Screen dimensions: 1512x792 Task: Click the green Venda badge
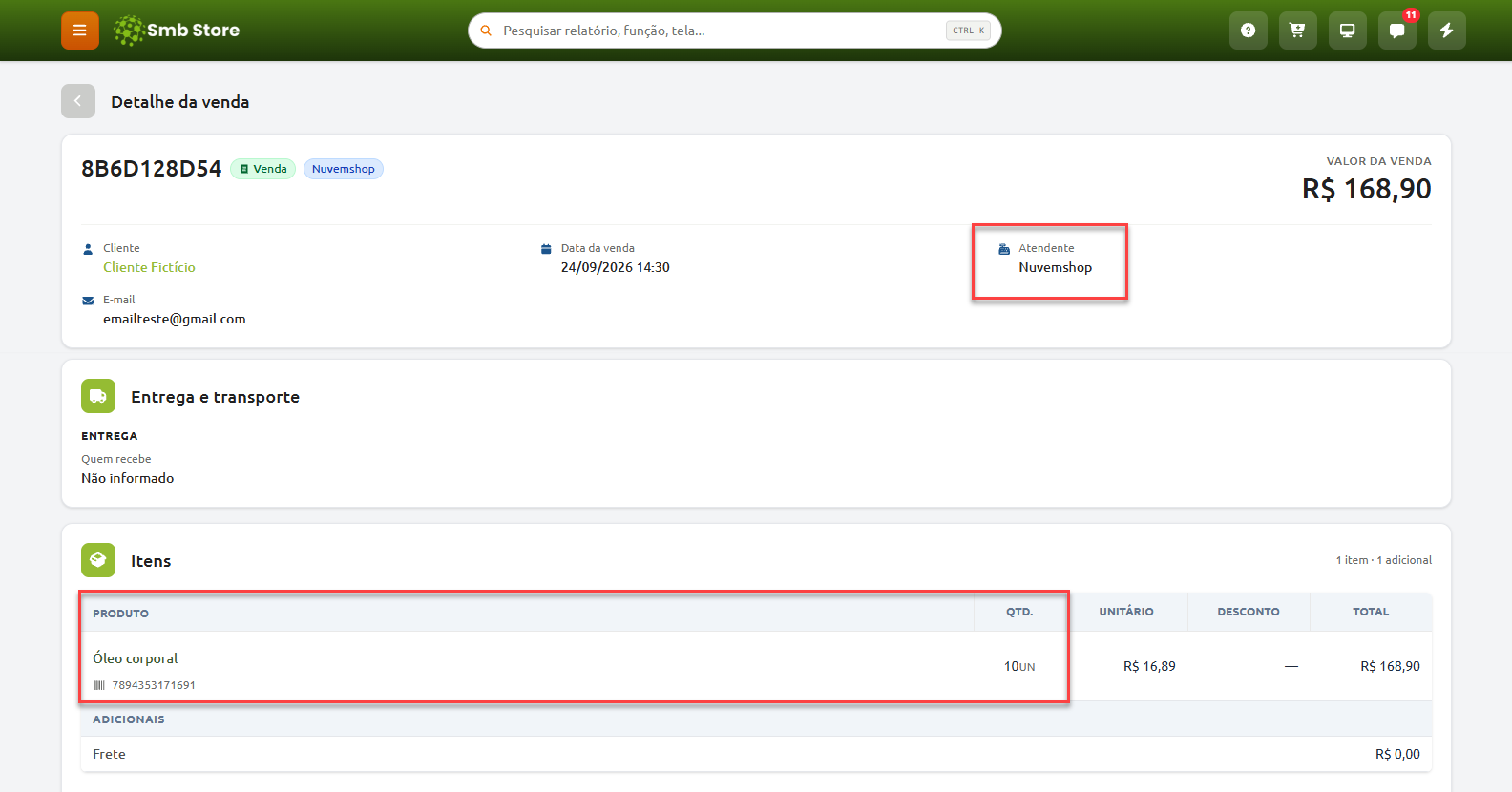[263, 169]
